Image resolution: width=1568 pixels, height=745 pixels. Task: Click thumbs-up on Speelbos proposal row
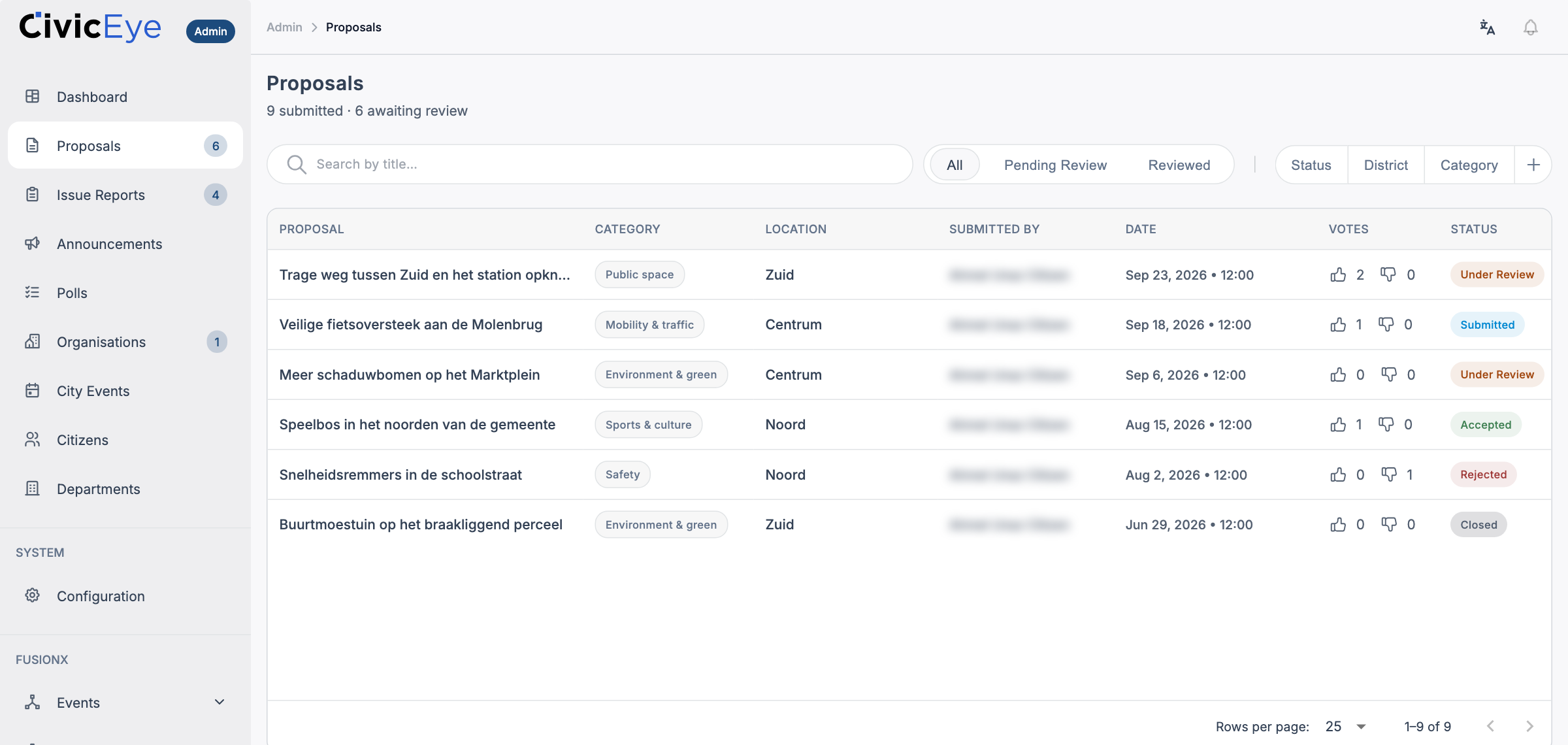tap(1338, 425)
